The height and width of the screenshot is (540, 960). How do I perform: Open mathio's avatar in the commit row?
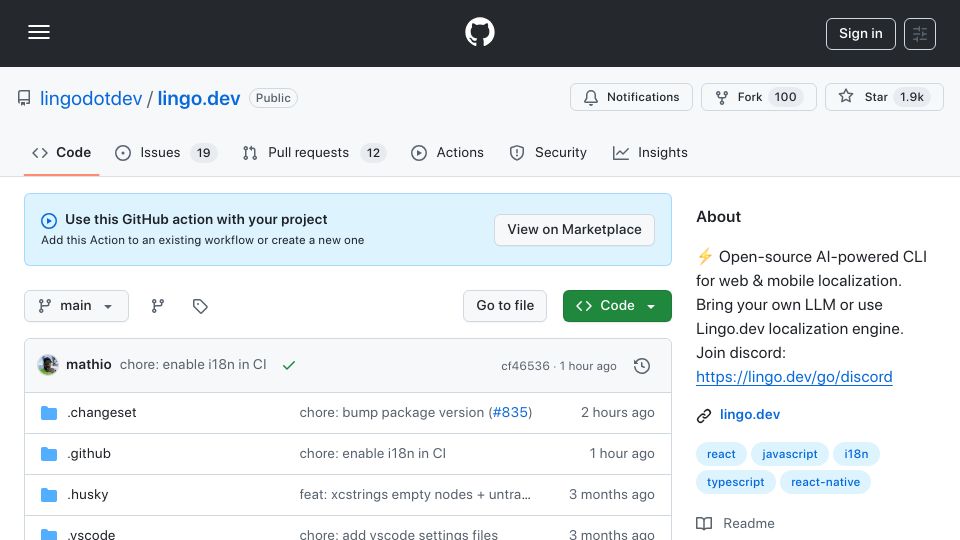point(48,365)
